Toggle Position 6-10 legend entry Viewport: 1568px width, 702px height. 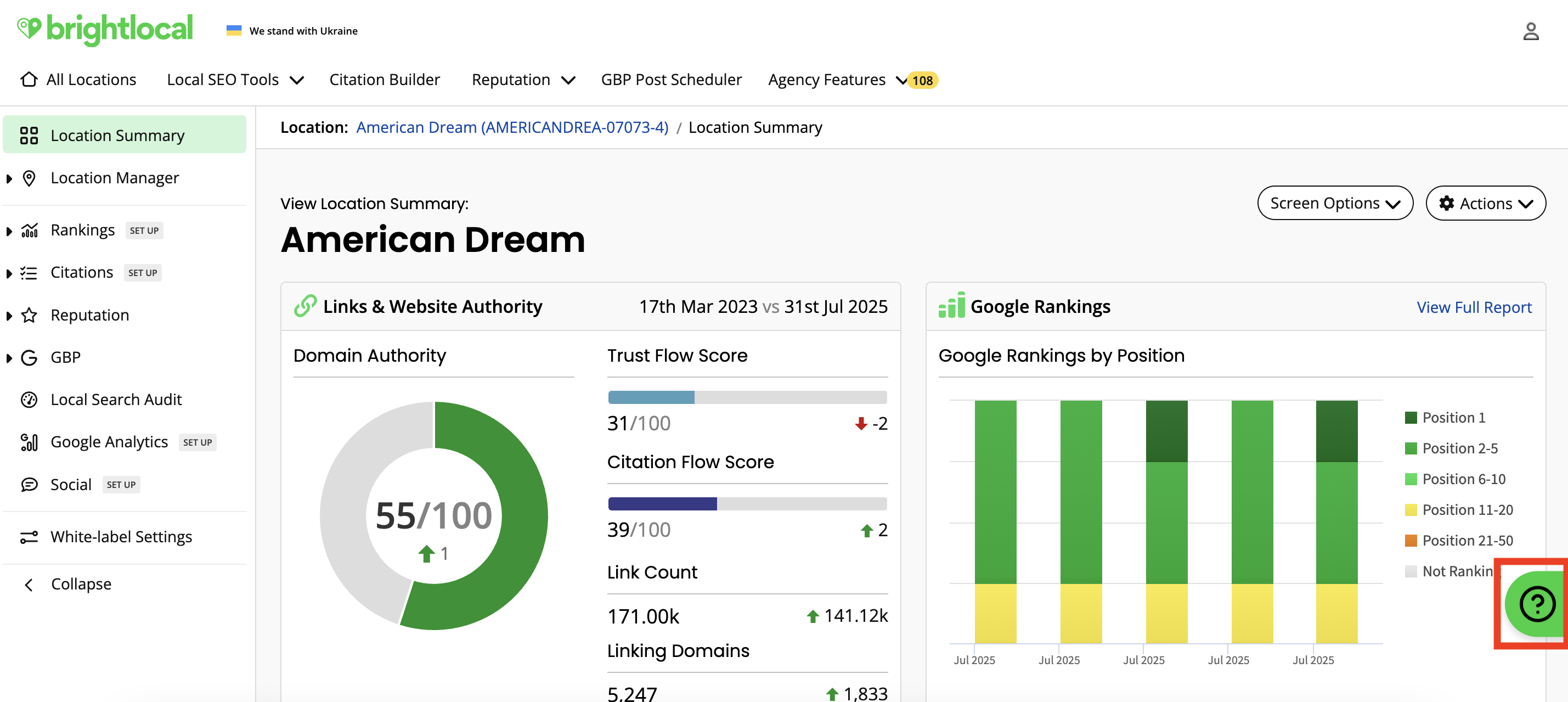[x=1455, y=479]
